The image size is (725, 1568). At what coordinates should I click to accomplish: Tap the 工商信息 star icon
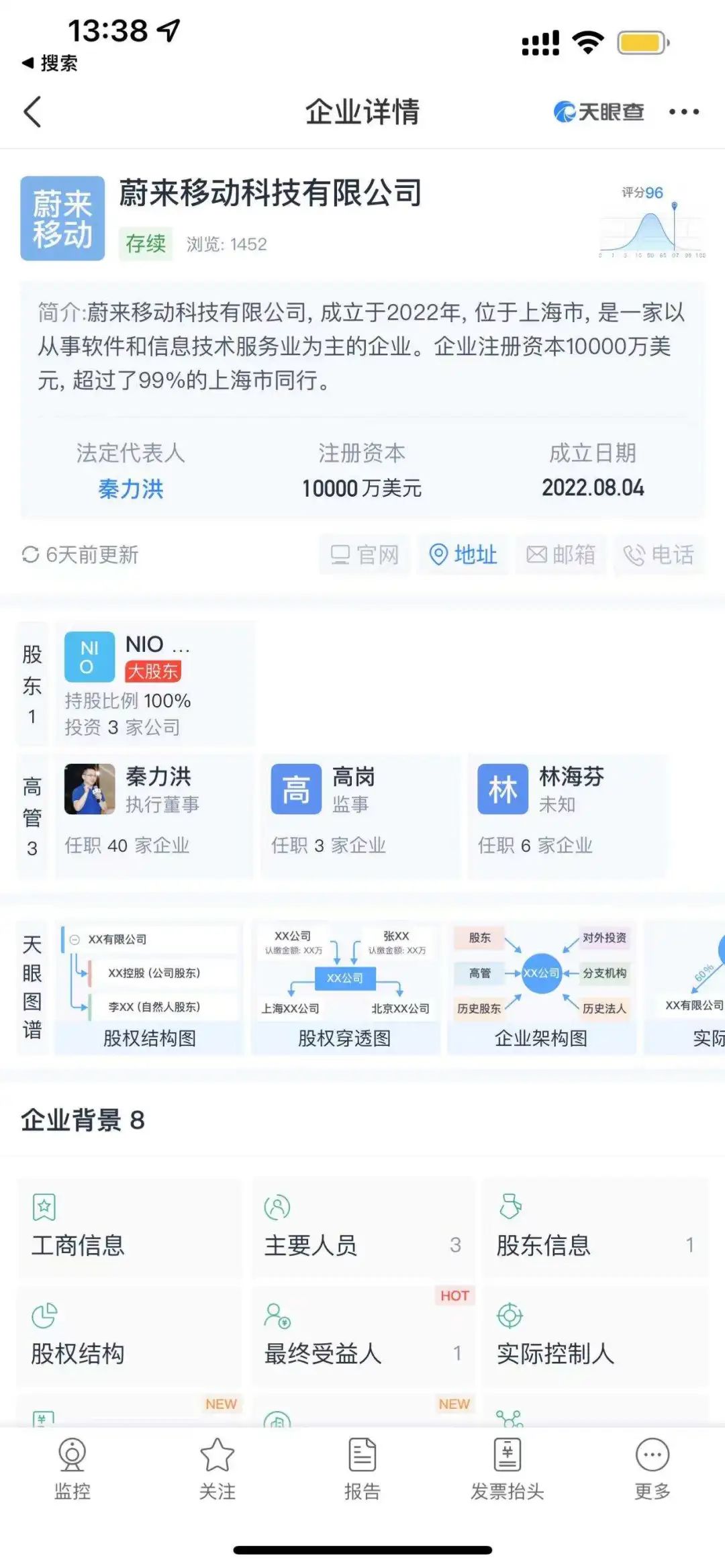tap(44, 1206)
